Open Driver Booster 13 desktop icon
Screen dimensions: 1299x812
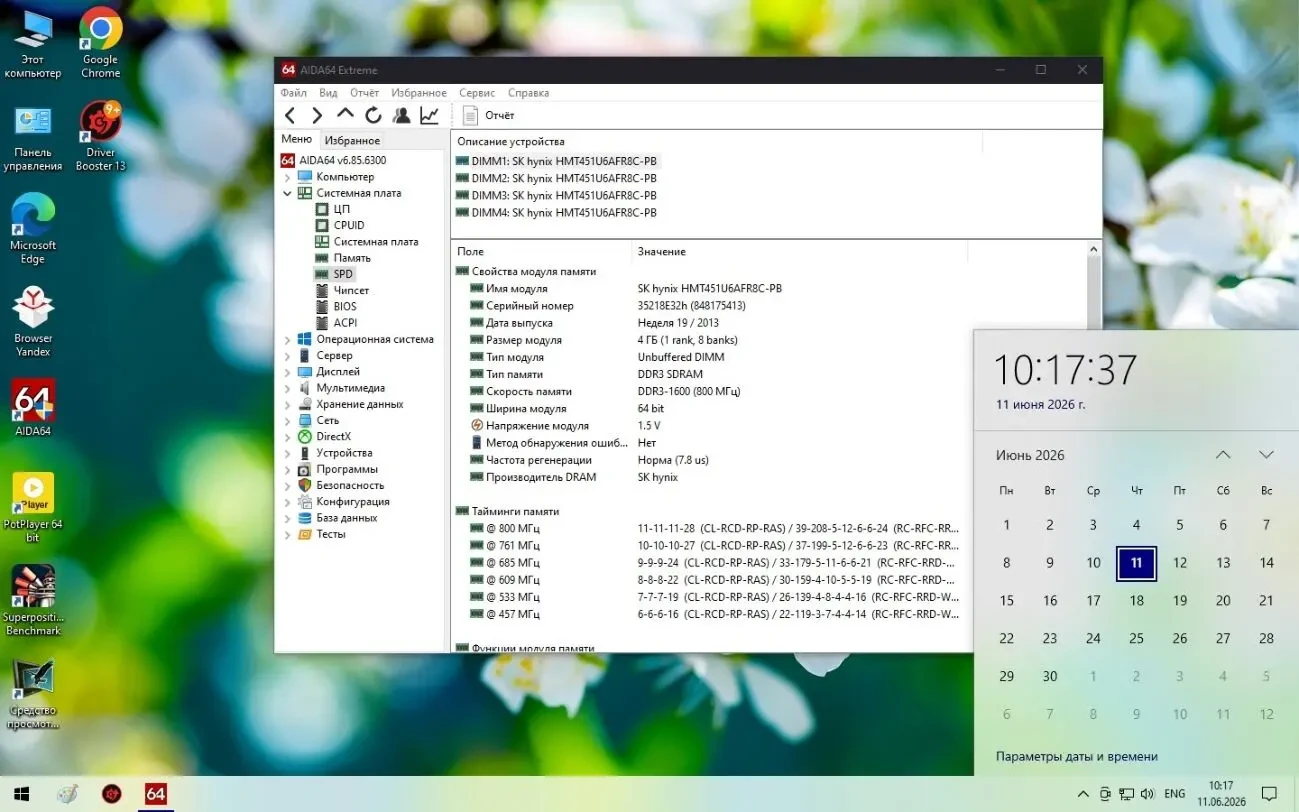point(100,136)
